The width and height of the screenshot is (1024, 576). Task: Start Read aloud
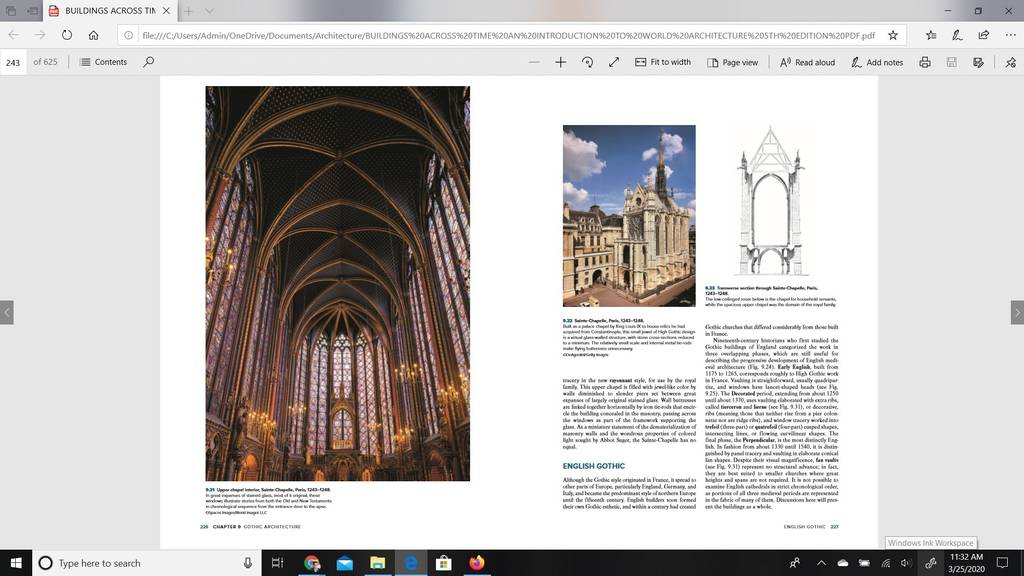coord(807,62)
